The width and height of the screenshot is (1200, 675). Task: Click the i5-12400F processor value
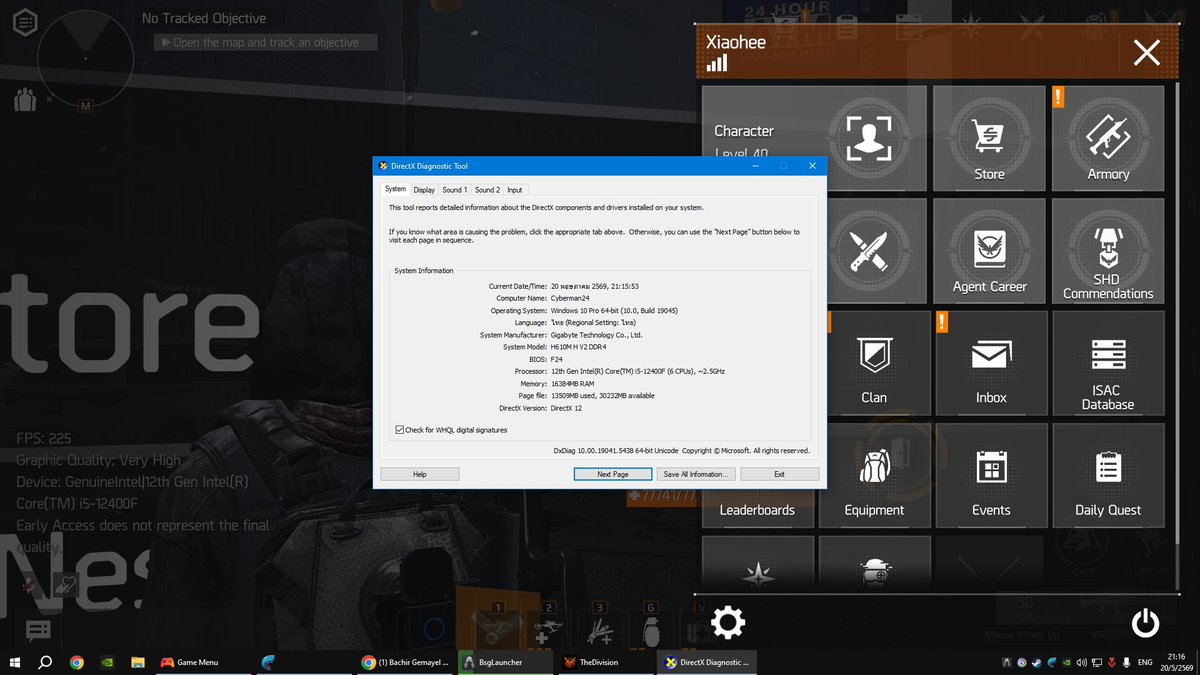(x=638, y=371)
